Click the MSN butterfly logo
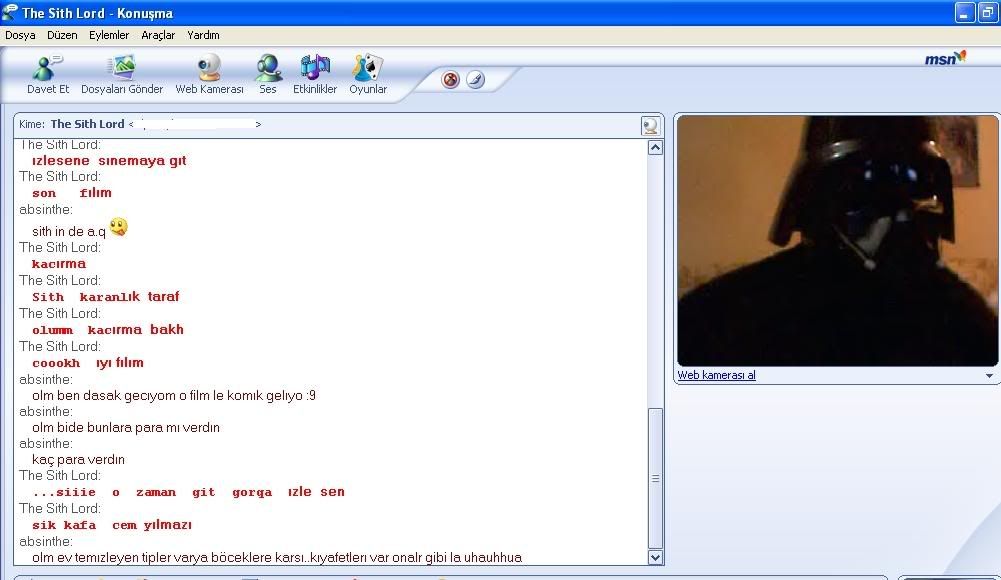Viewport: 1001px width, 580px height. pyautogui.click(x=944, y=59)
